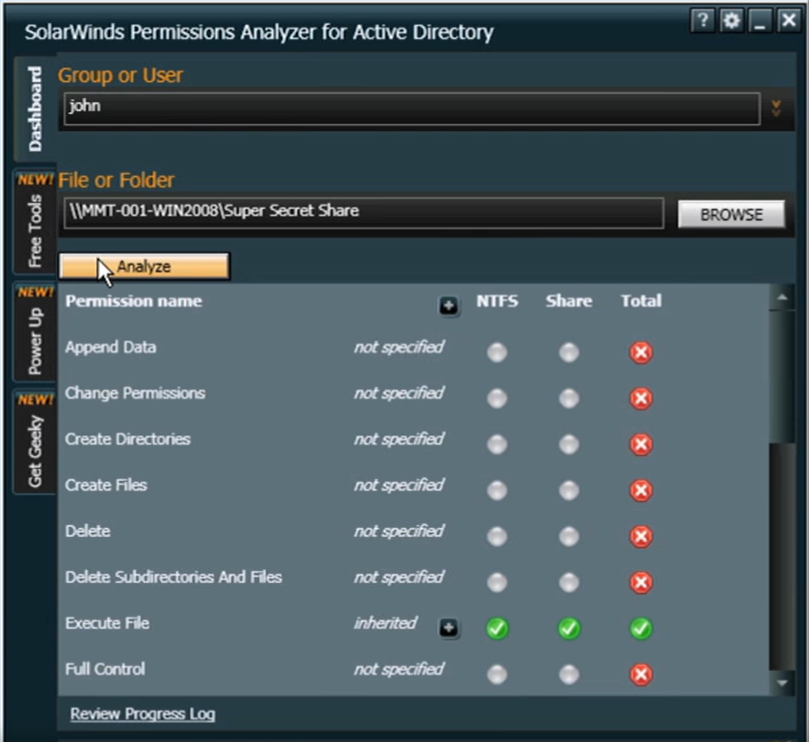Screen dimensions: 809x742
Task: Open the Free Tools tab
Action: pyautogui.click(x=35, y=222)
